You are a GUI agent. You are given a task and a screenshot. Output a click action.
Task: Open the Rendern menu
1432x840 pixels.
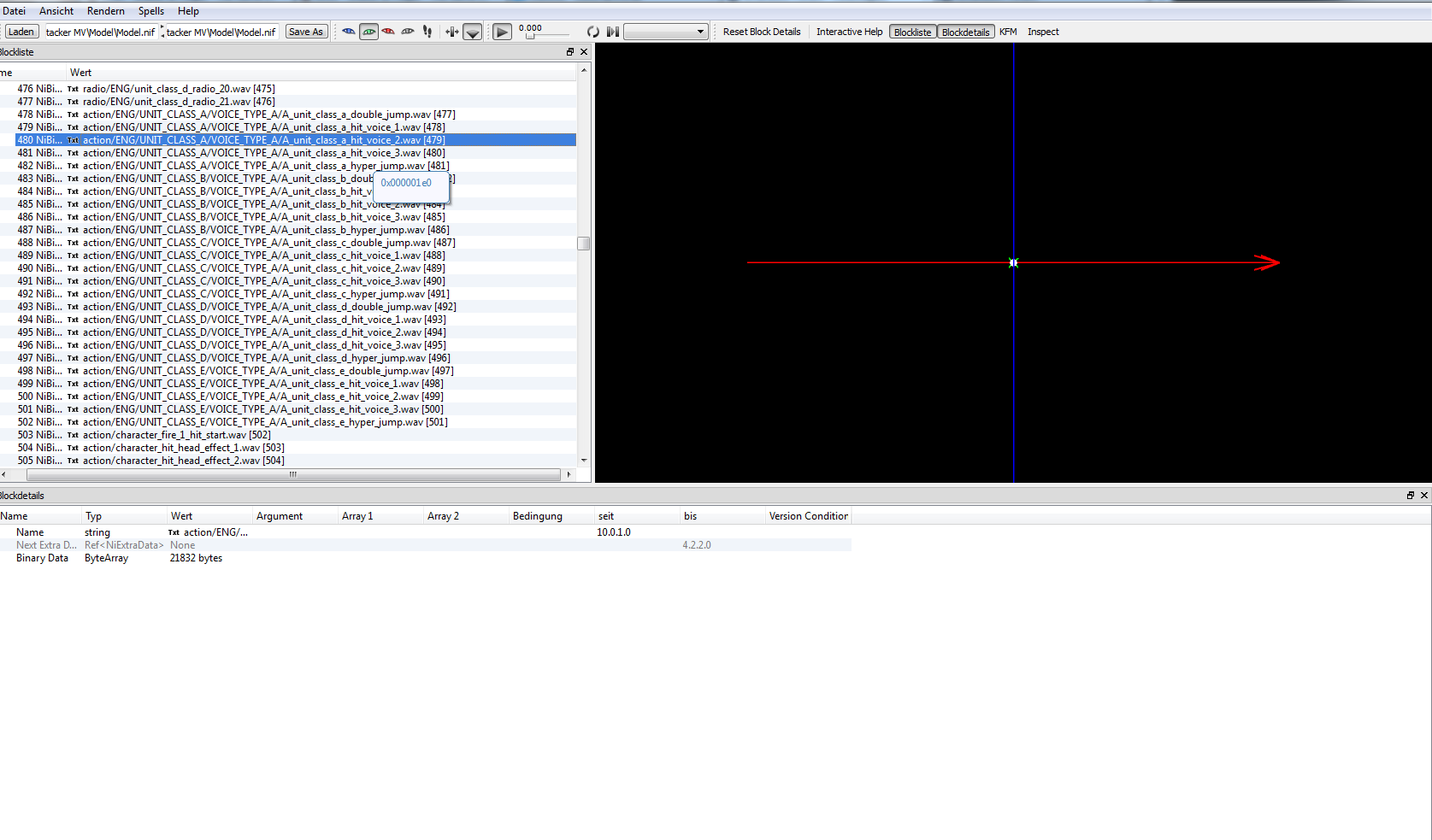point(106,11)
